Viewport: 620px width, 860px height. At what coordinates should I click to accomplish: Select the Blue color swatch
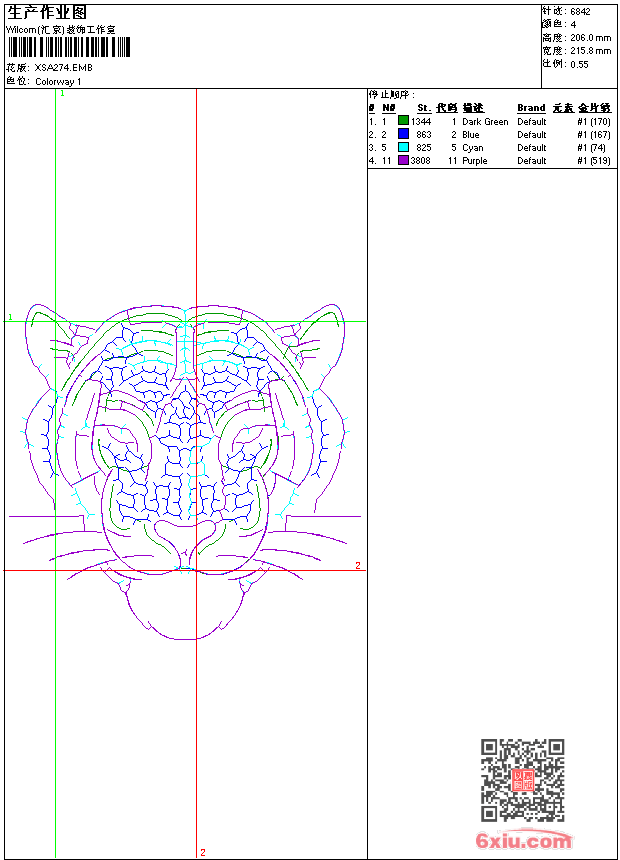point(403,134)
